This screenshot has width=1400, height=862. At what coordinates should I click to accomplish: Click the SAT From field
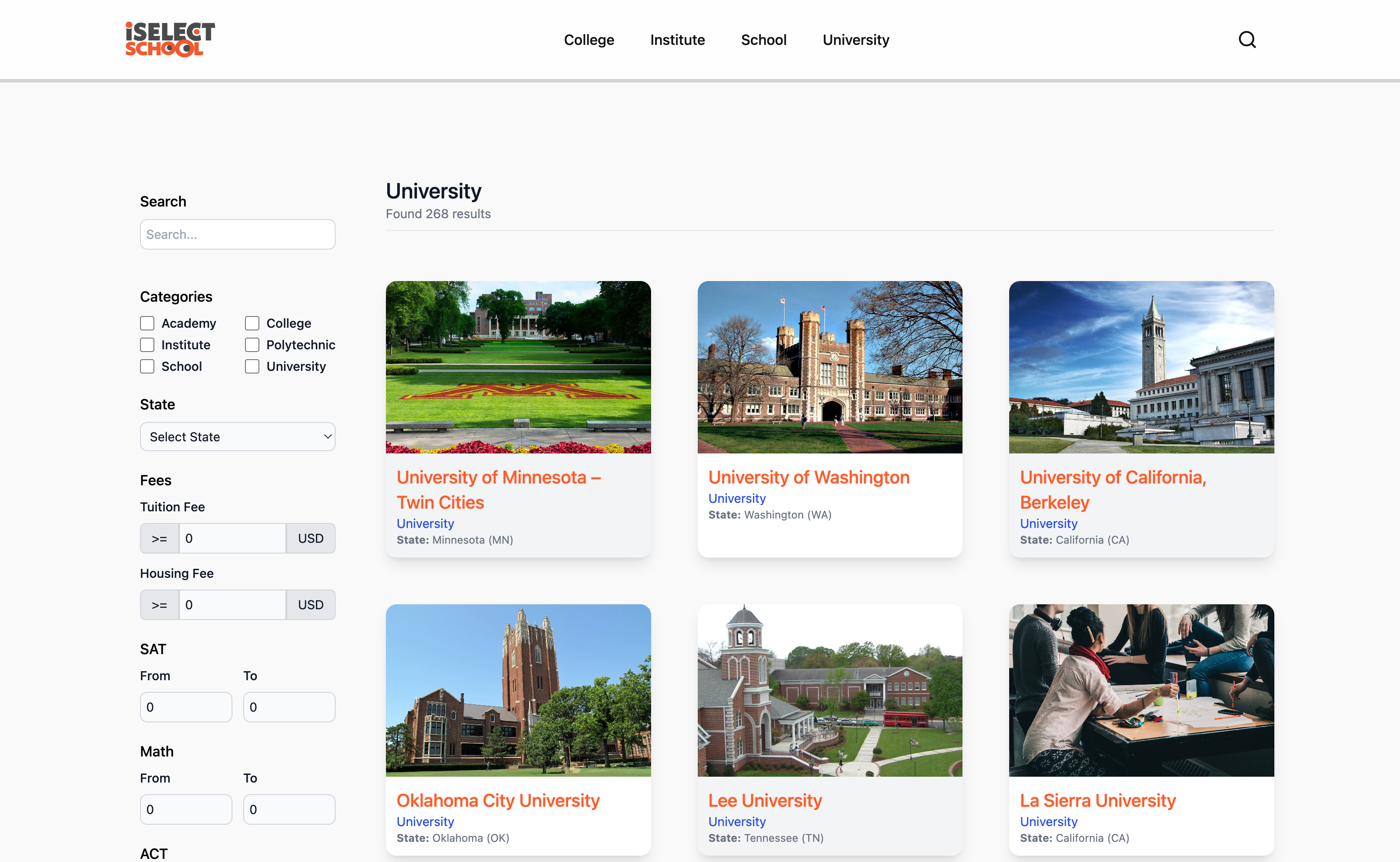[186, 707]
